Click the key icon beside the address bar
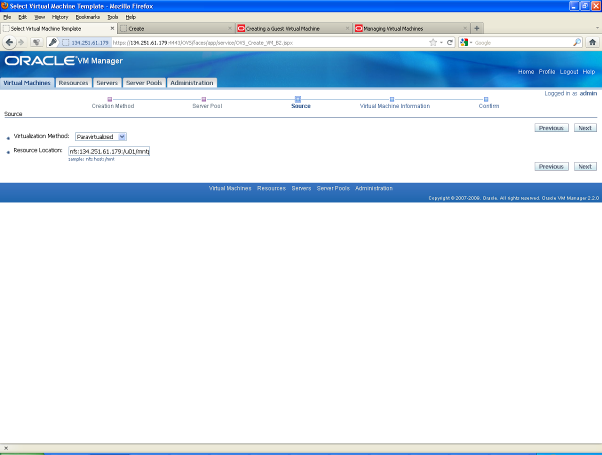 (53, 43)
